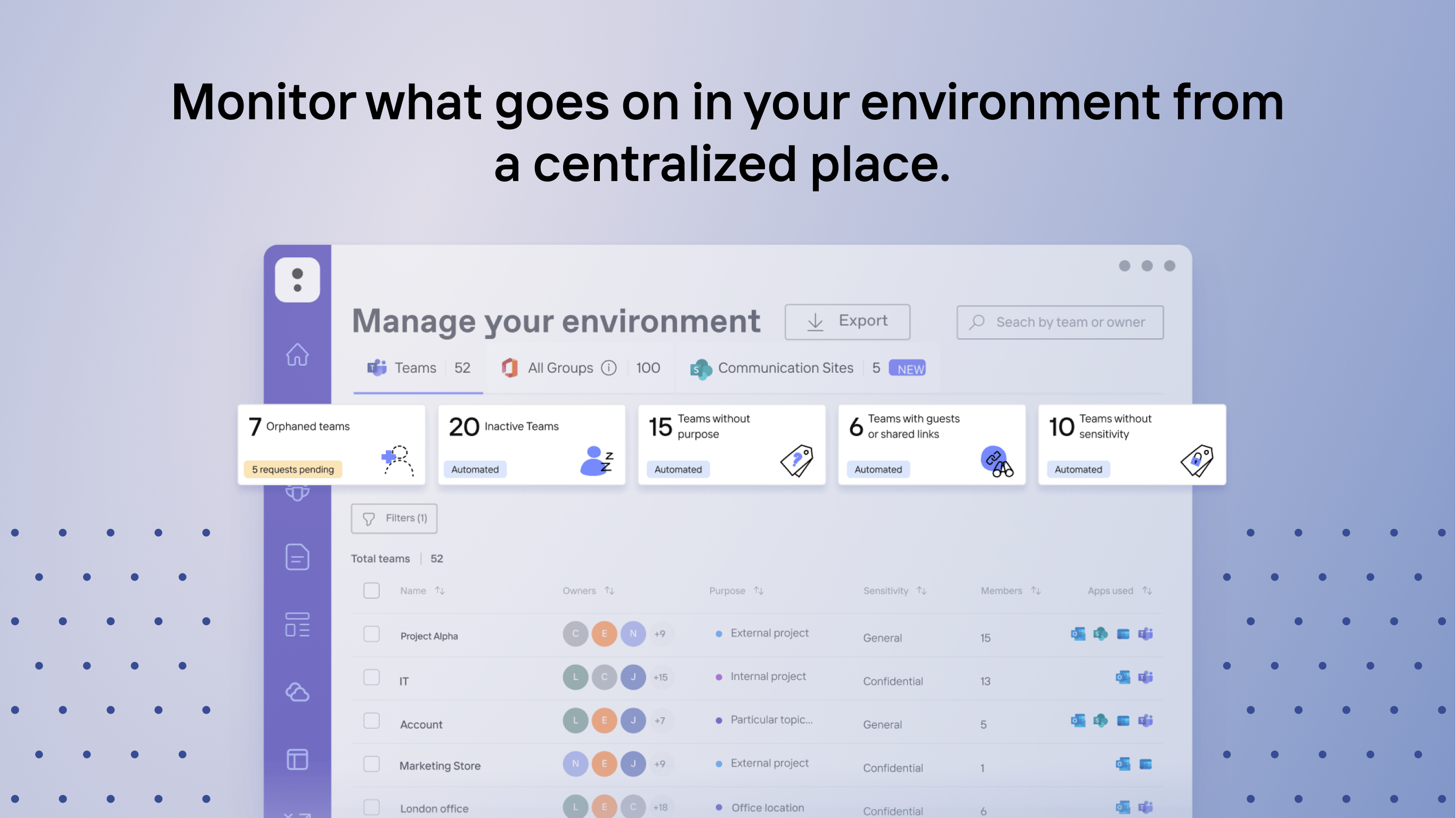Screen dimensions: 1456x818
Task: Open the layout table icon in sidebar
Action: coord(297,759)
